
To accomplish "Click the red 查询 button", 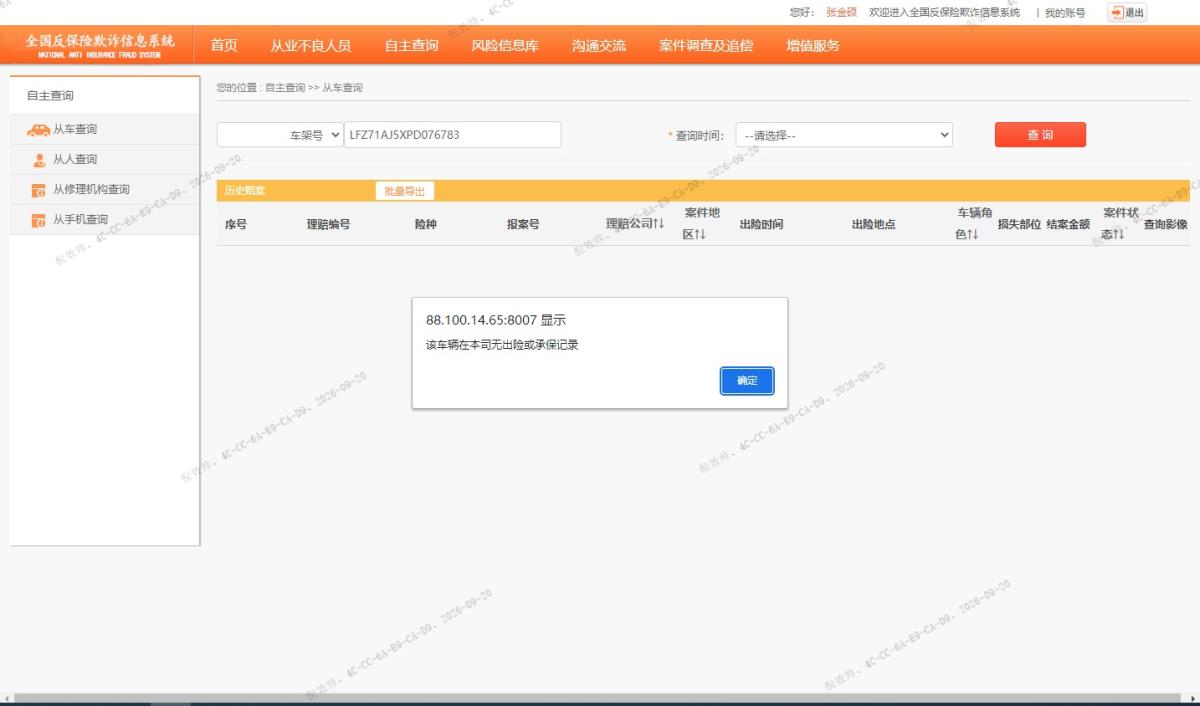I will [x=1040, y=135].
